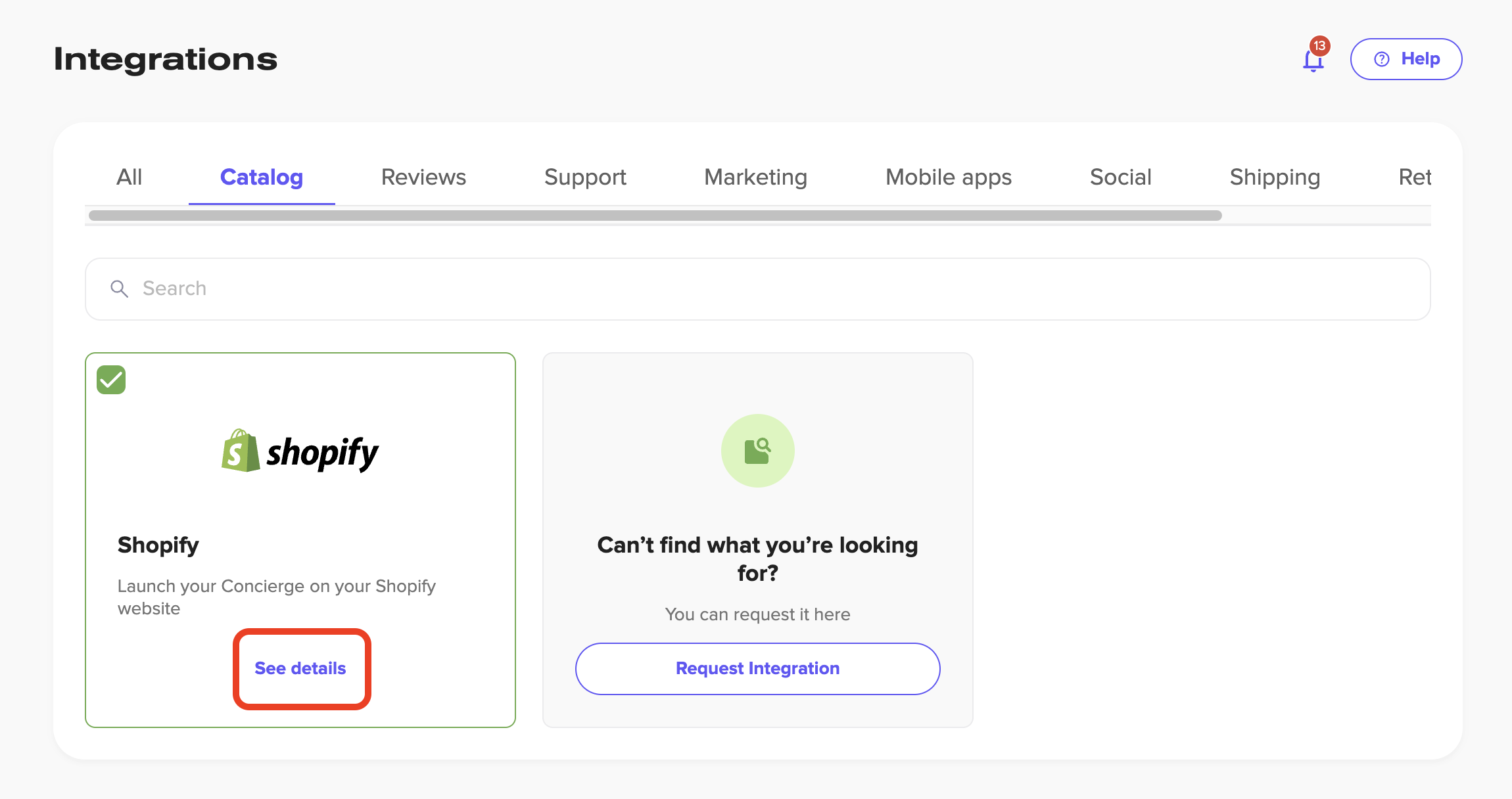Image resolution: width=1512 pixels, height=799 pixels.
Task: Click the notification bell icon
Action: point(1313,60)
